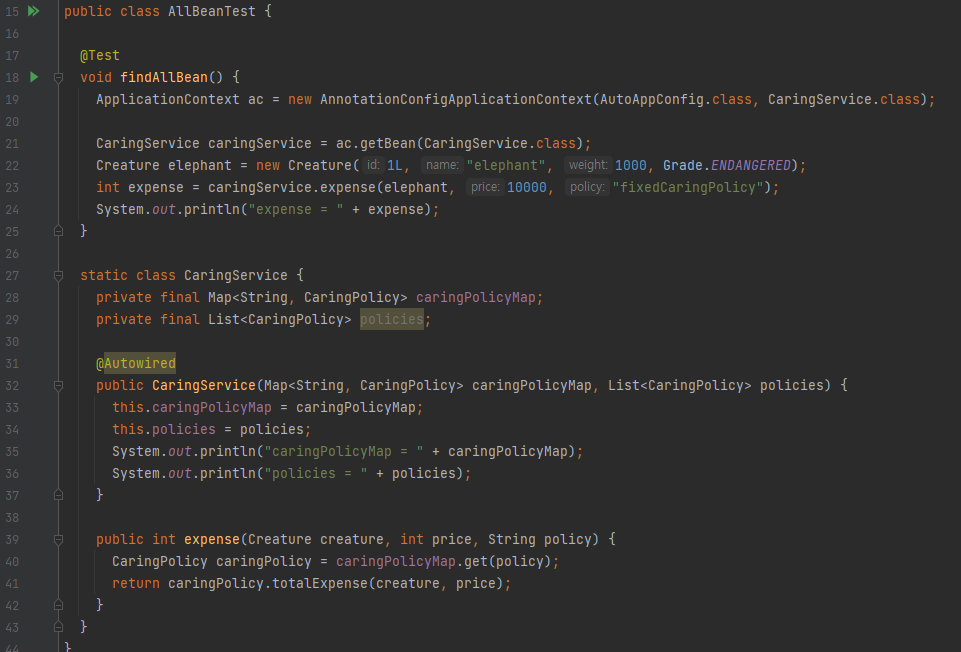961x652 pixels.
Task: Click line number 30 in the gutter
Action: click(x=12, y=341)
